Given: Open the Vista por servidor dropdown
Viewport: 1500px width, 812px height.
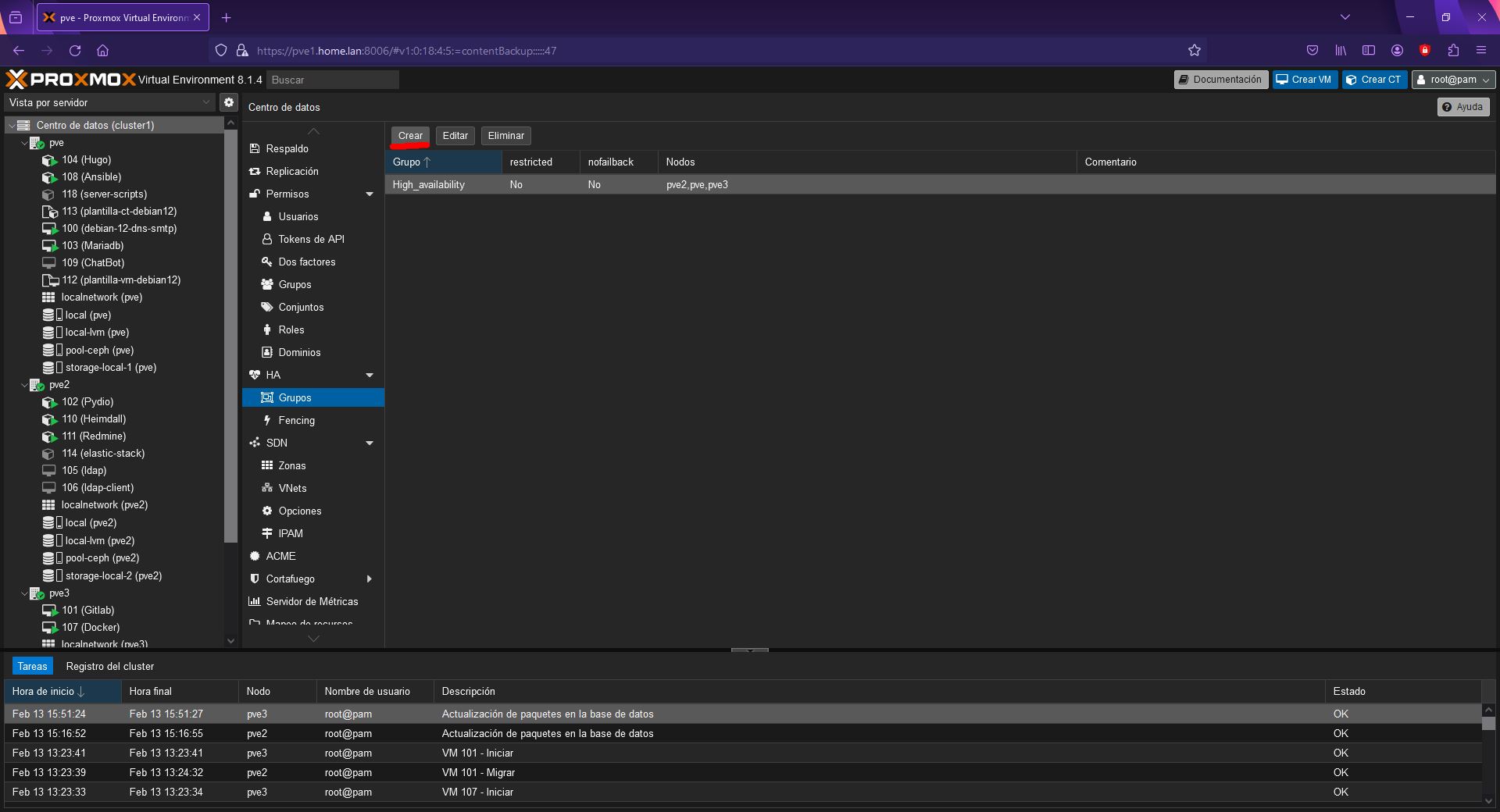Looking at the screenshot, I should pyautogui.click(x=109, y=102).
